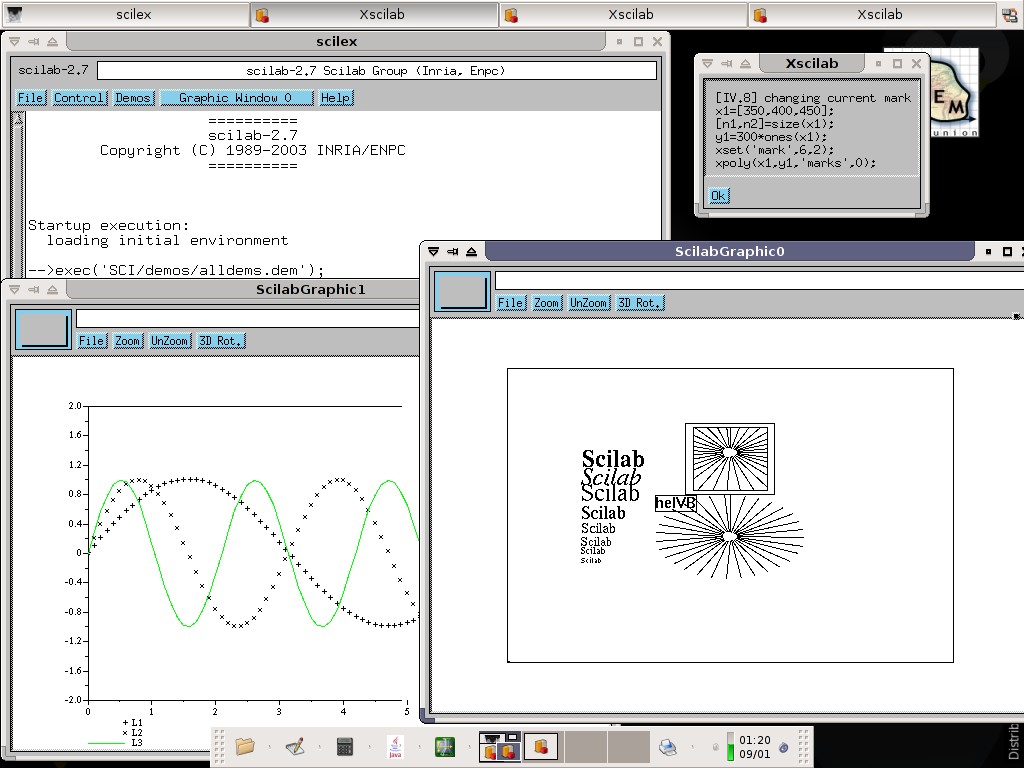Open Graphic Window 0 menu in scilex
Screen dimensions: 1024x768
coord(237,98)
